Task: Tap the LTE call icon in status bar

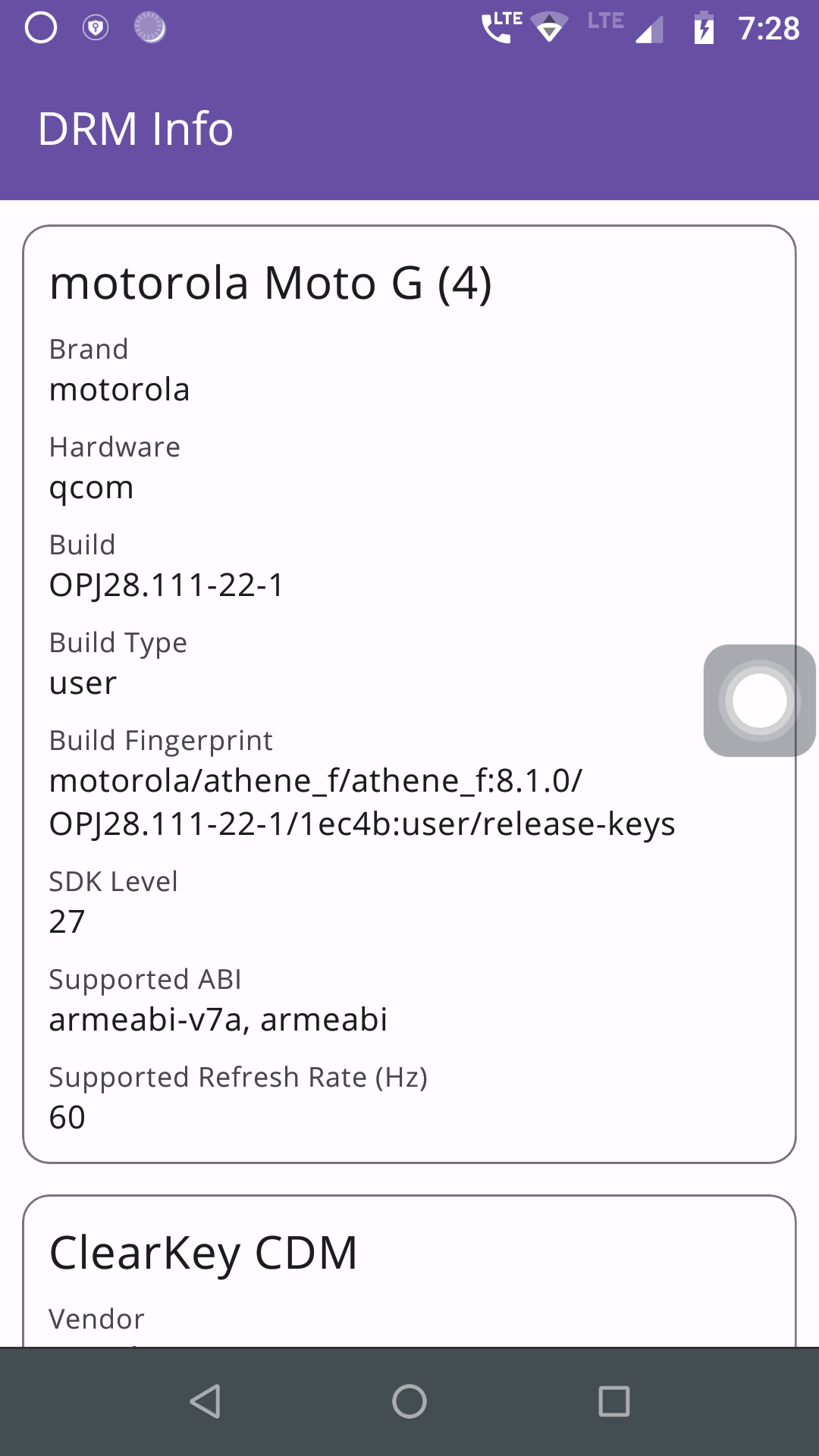Action: tap(501, 27)
